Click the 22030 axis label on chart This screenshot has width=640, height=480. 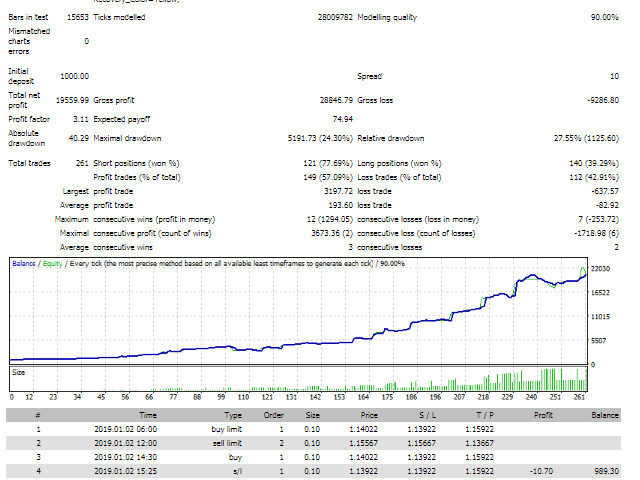[600, 269]
